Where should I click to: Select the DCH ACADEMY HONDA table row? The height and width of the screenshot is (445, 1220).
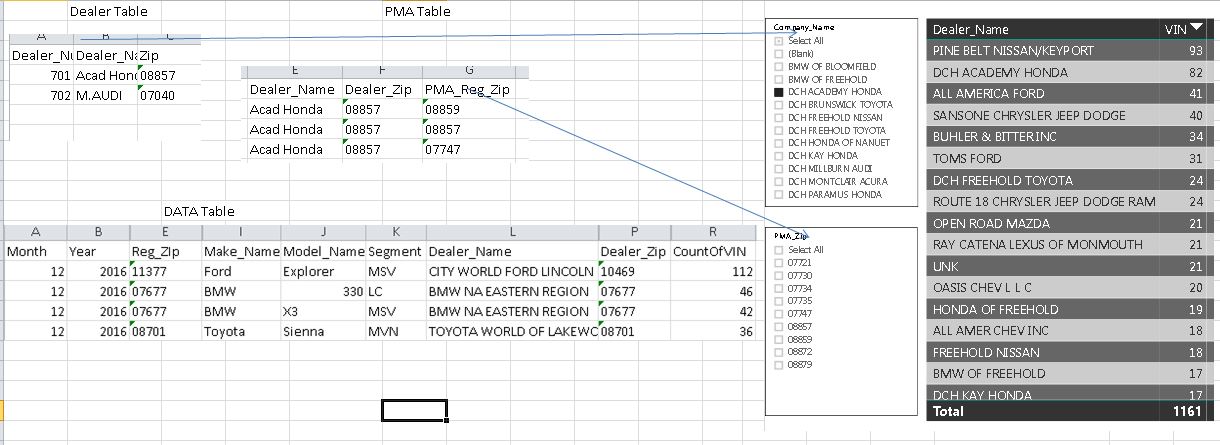tap(1069, 72)
